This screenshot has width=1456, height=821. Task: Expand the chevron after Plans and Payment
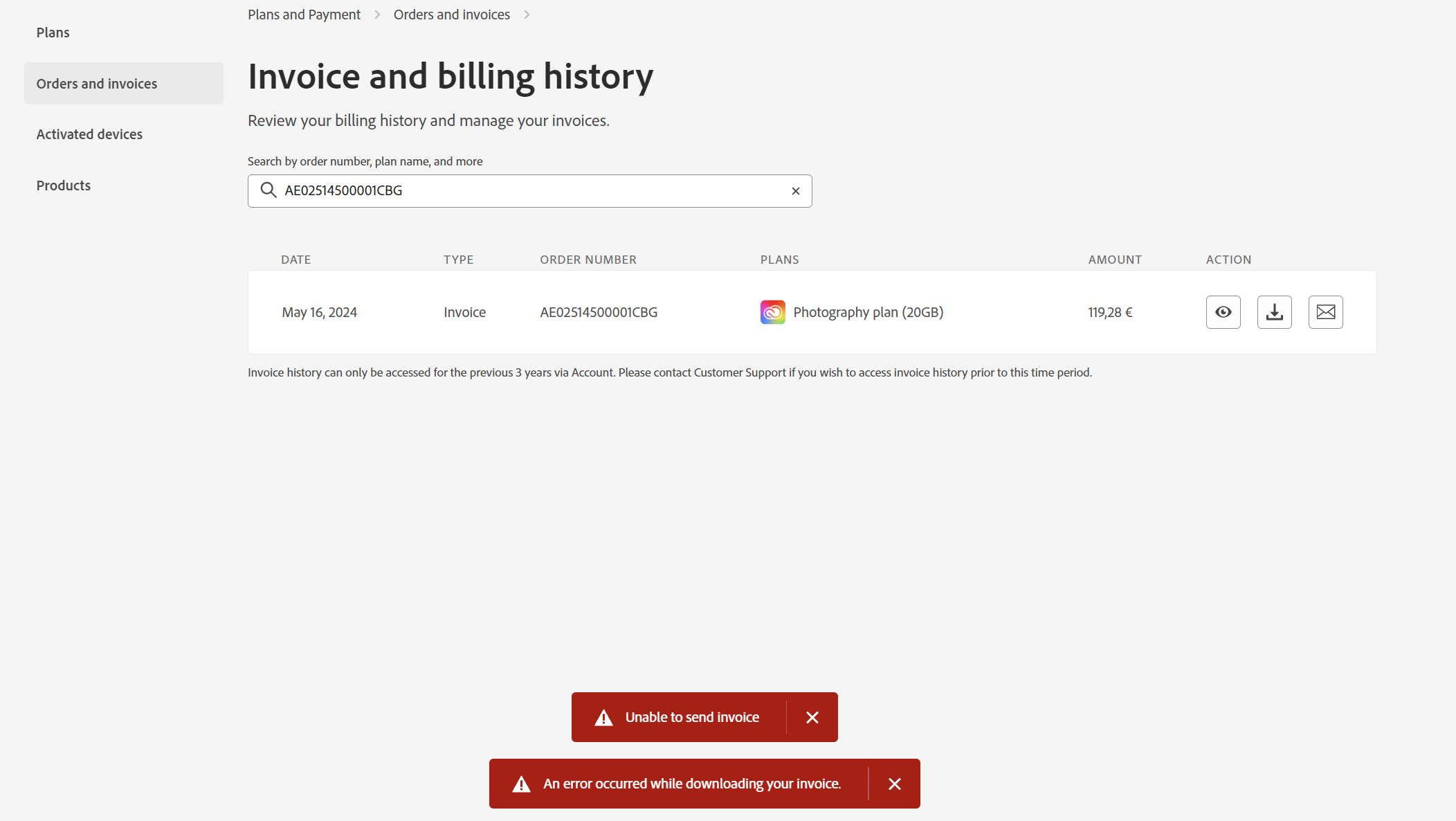(377, 14)
